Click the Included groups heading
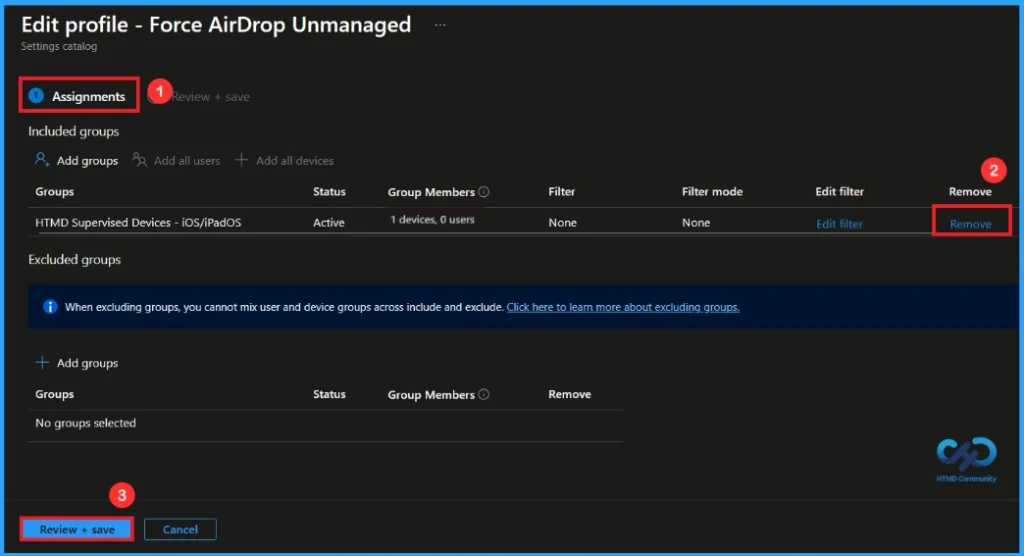This screenshot has width=1024, height=556. point(73,131)
